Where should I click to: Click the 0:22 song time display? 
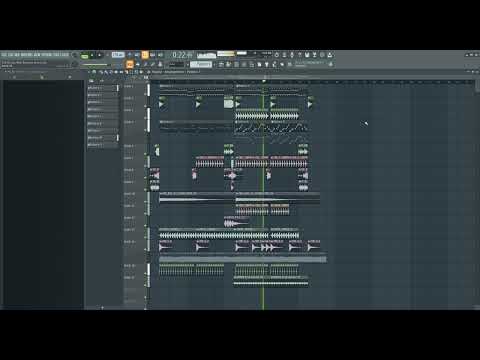click(182, 55)
